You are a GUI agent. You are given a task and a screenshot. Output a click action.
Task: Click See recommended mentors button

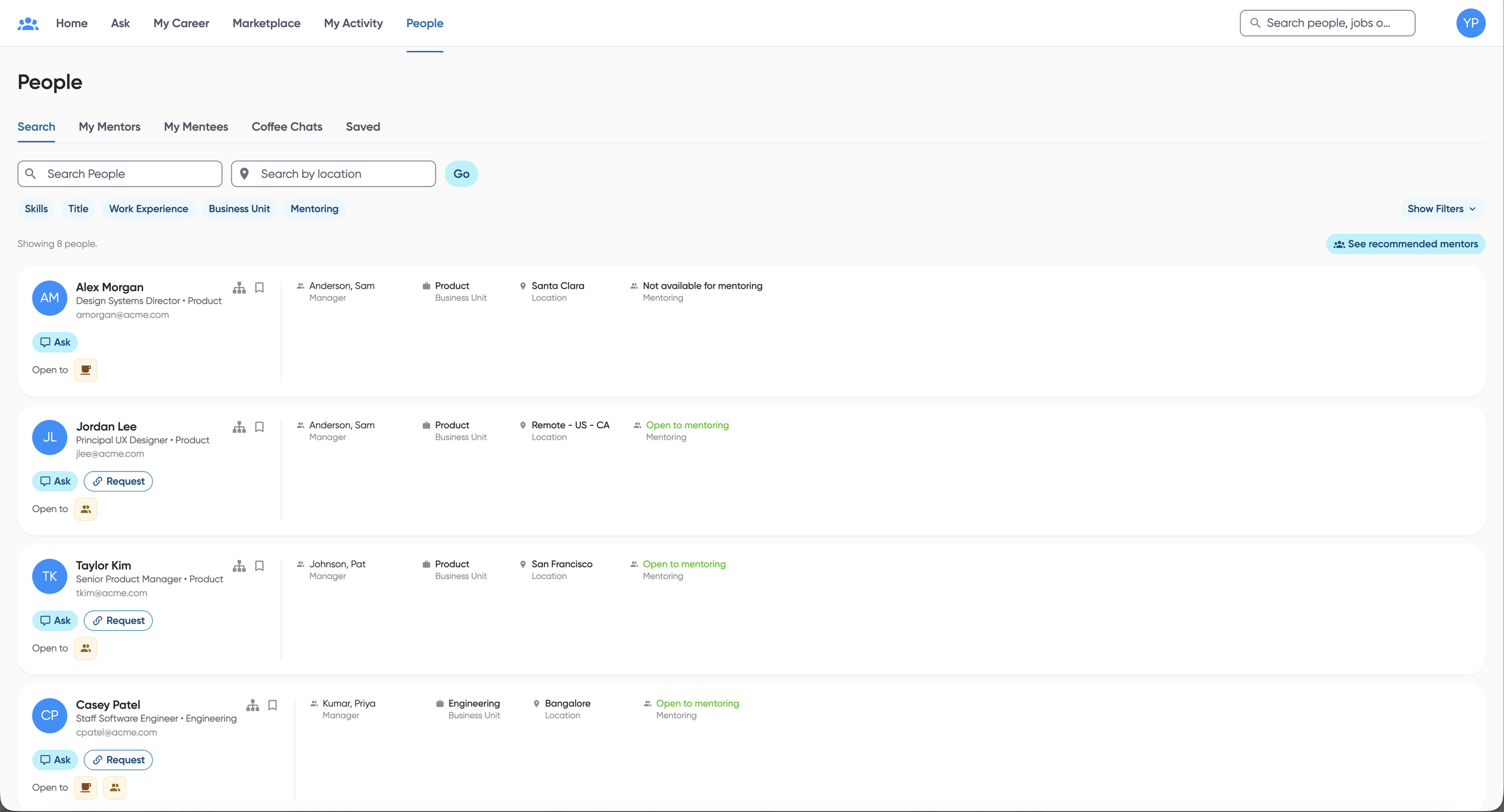pos(1405,244)
